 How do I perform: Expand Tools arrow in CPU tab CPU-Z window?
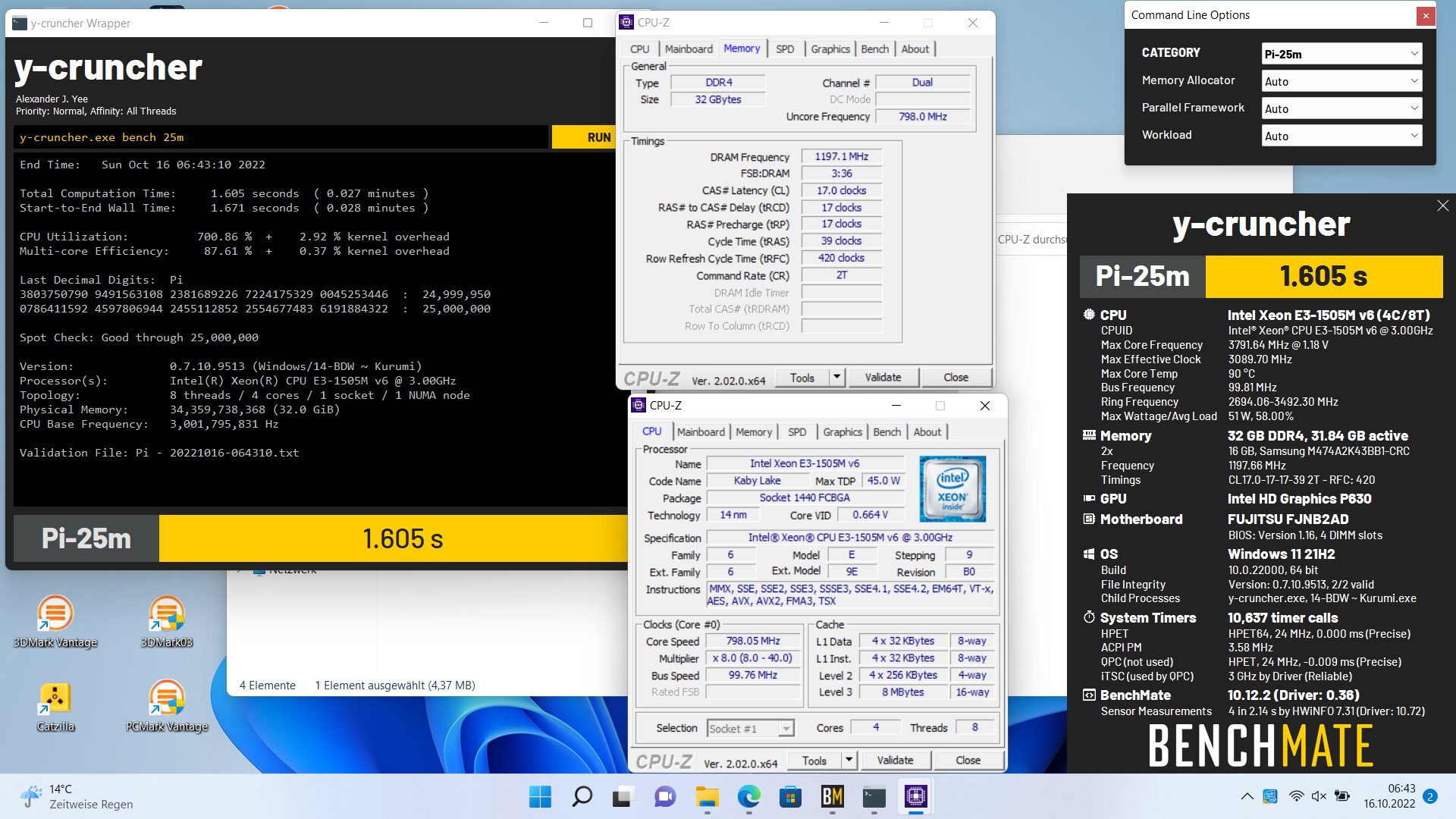coord(849,760)
